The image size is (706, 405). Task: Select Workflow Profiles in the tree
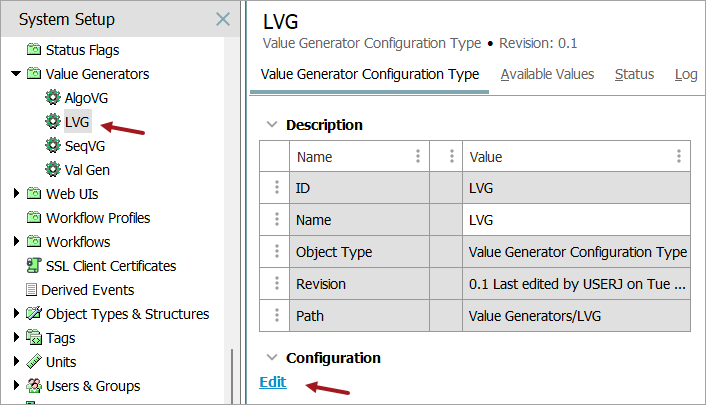(x=98, y=218)
